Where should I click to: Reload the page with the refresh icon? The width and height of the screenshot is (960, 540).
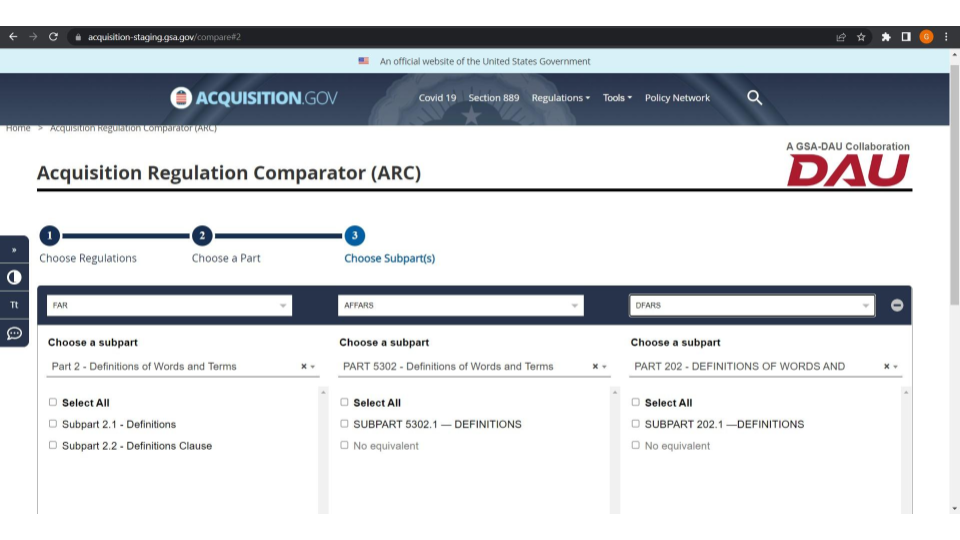53,37
